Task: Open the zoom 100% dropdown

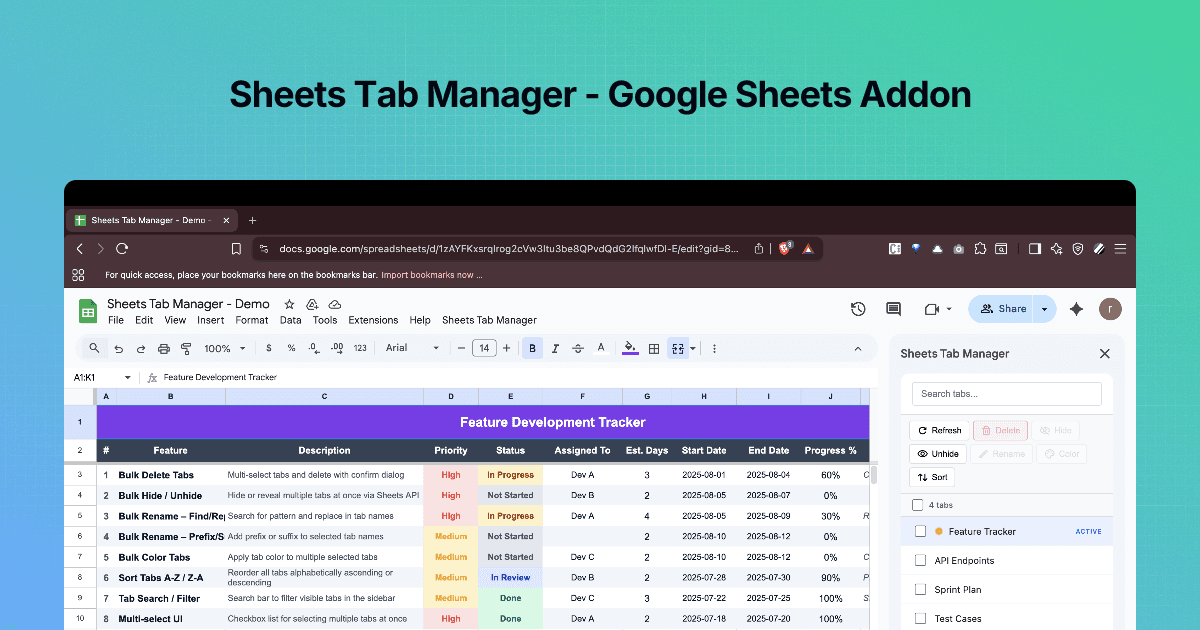Action: tap(225, 349)
